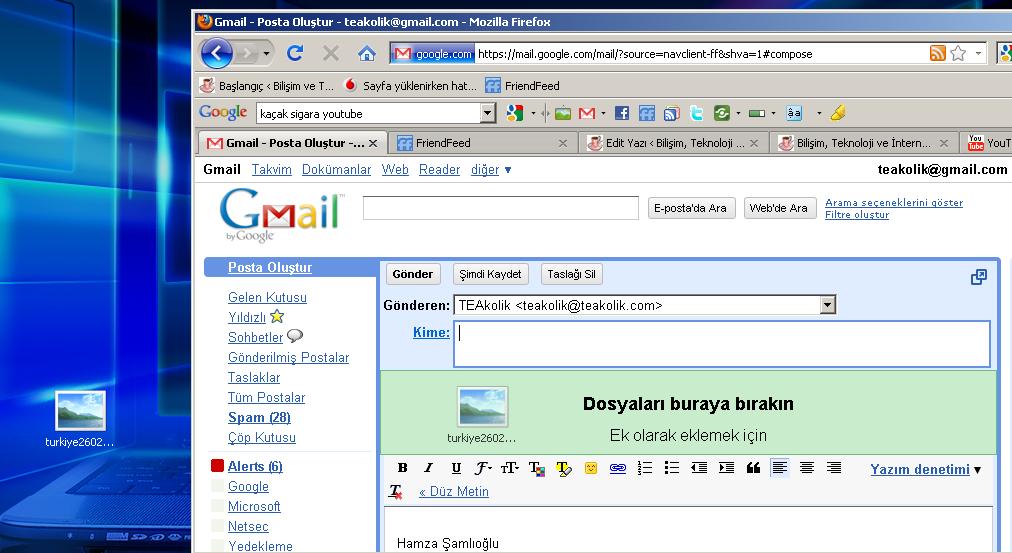Click the Twitter bird icon in Google toolbar
Viewport: 1012px width, 553px height.
click(696, 114)
